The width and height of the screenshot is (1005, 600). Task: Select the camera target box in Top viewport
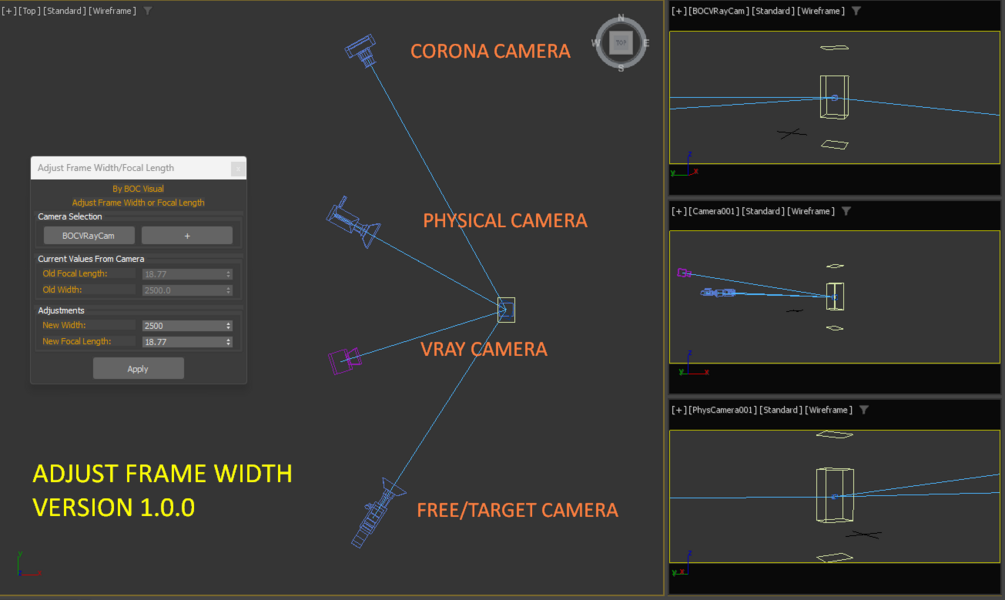pyautogui.click(x=506, y=310)
